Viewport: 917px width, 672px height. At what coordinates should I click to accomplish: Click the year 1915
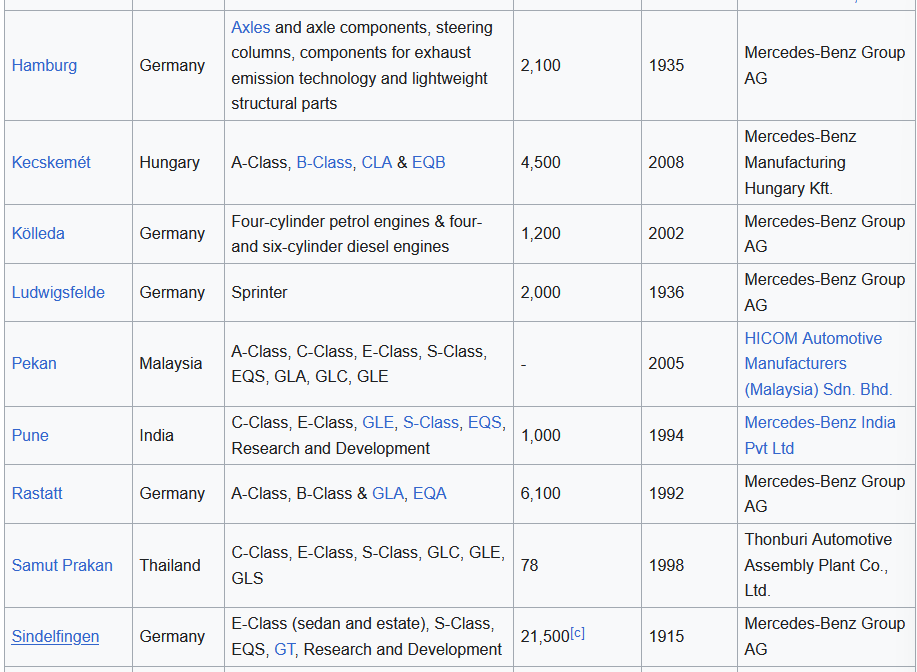point(666,636)
